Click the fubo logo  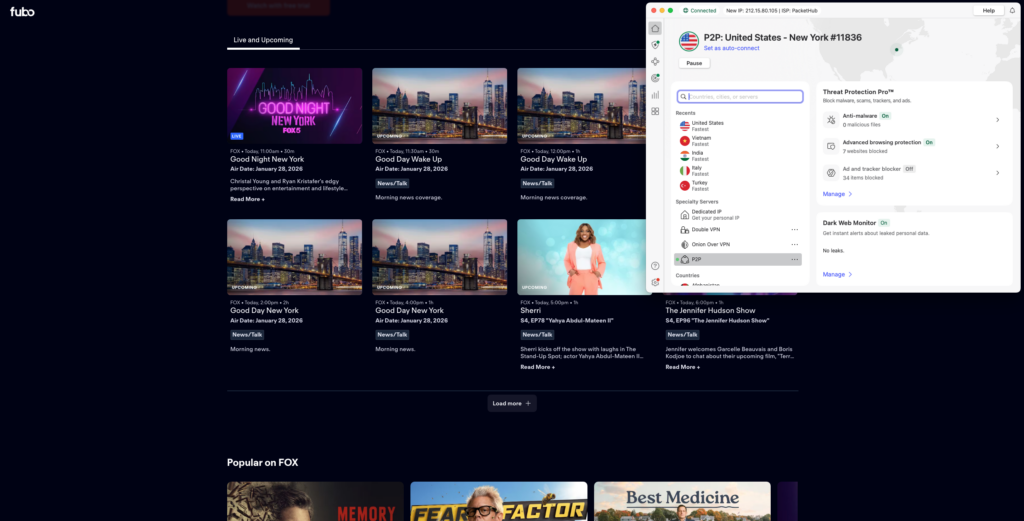click(22, 12)
